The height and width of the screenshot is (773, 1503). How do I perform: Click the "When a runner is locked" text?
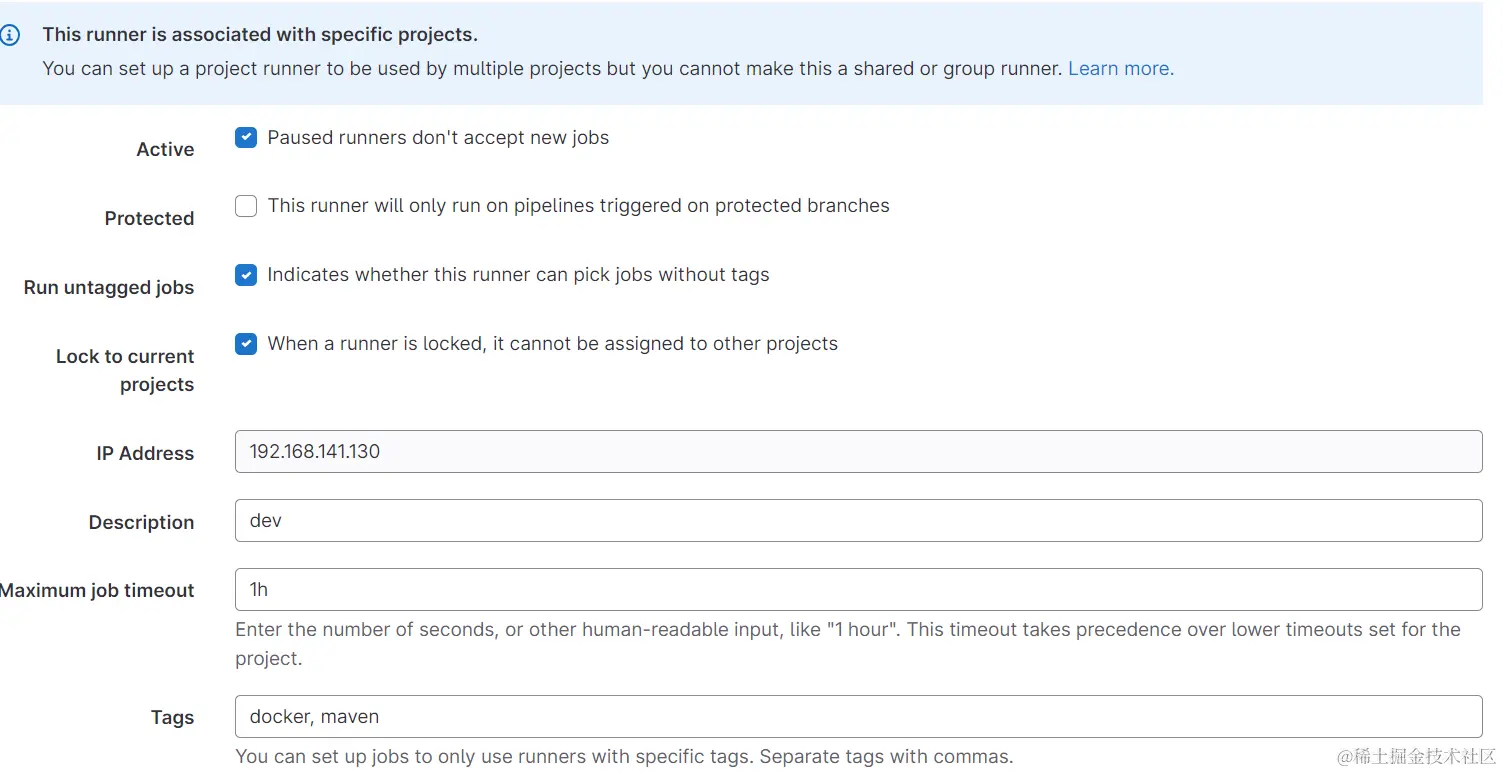click(x=552, y=344)
